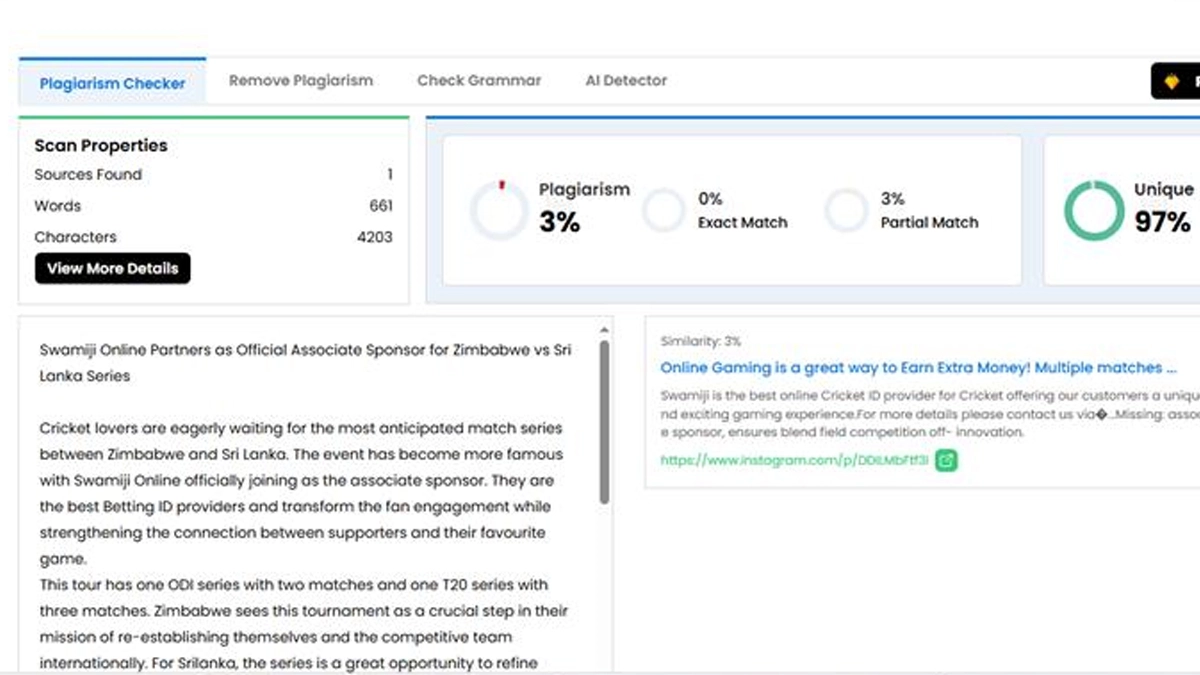Viewport: 1200px width, 675px height.
Task: Click the Plagiarism 3% ring chart
Action: [x=499, y=211]
